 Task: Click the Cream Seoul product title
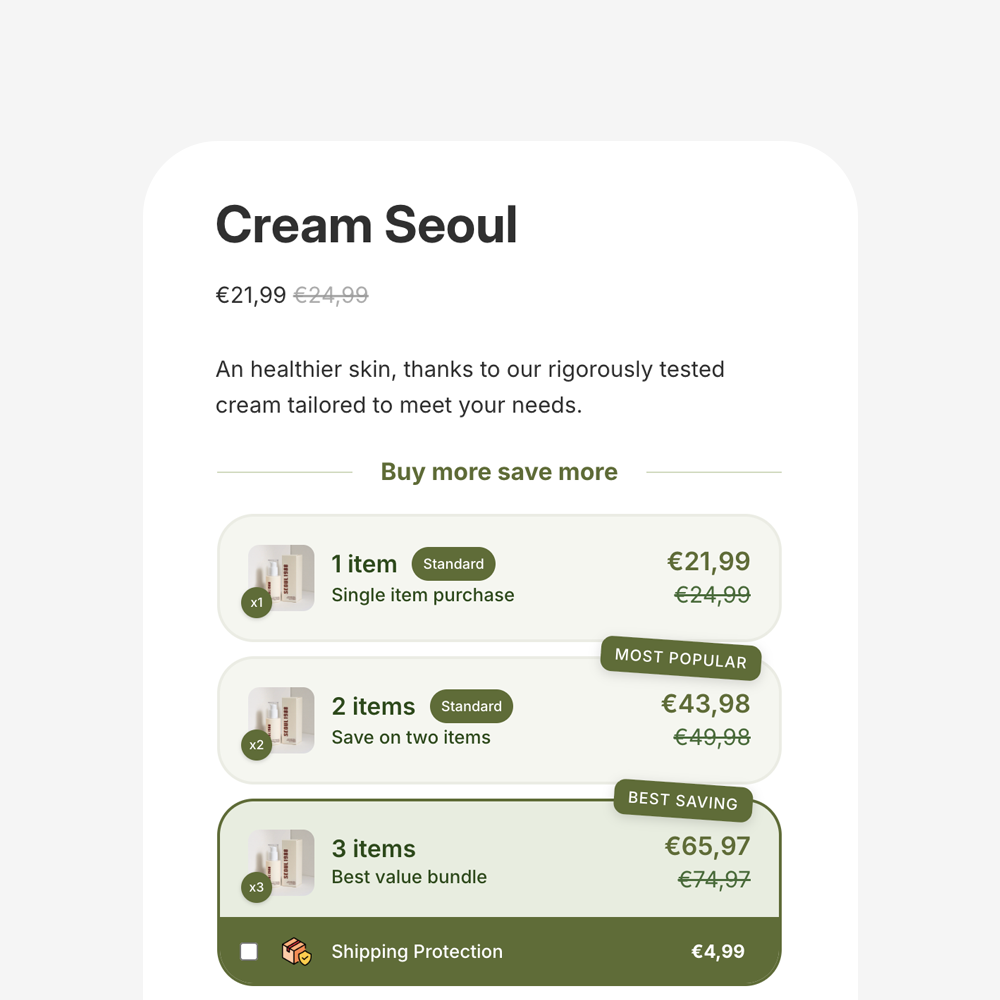(366, 224)
